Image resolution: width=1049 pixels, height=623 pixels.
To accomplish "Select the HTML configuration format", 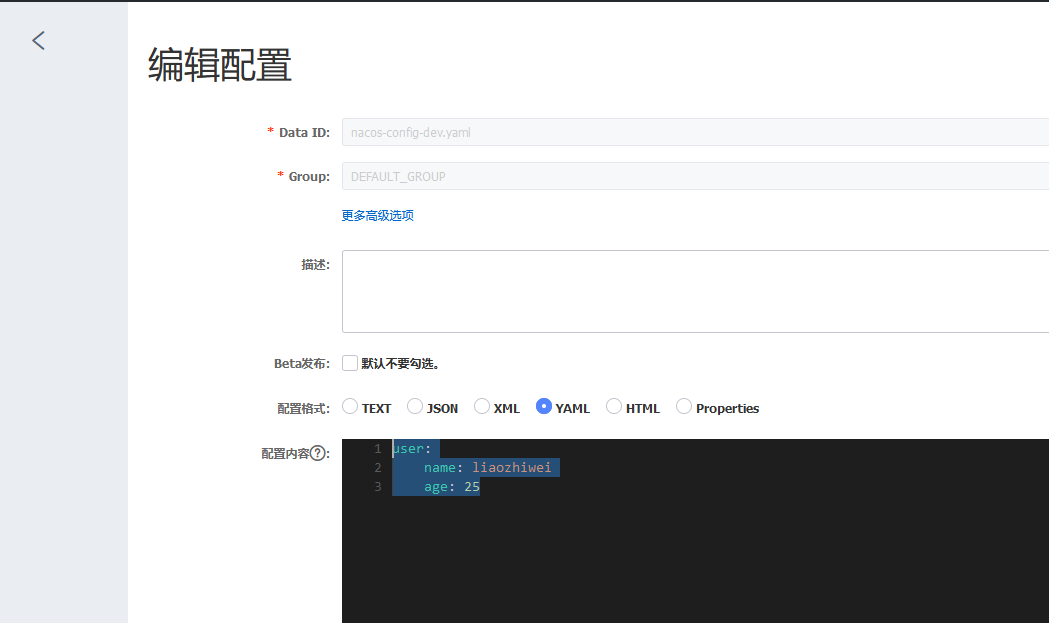I will pos(611,407).
